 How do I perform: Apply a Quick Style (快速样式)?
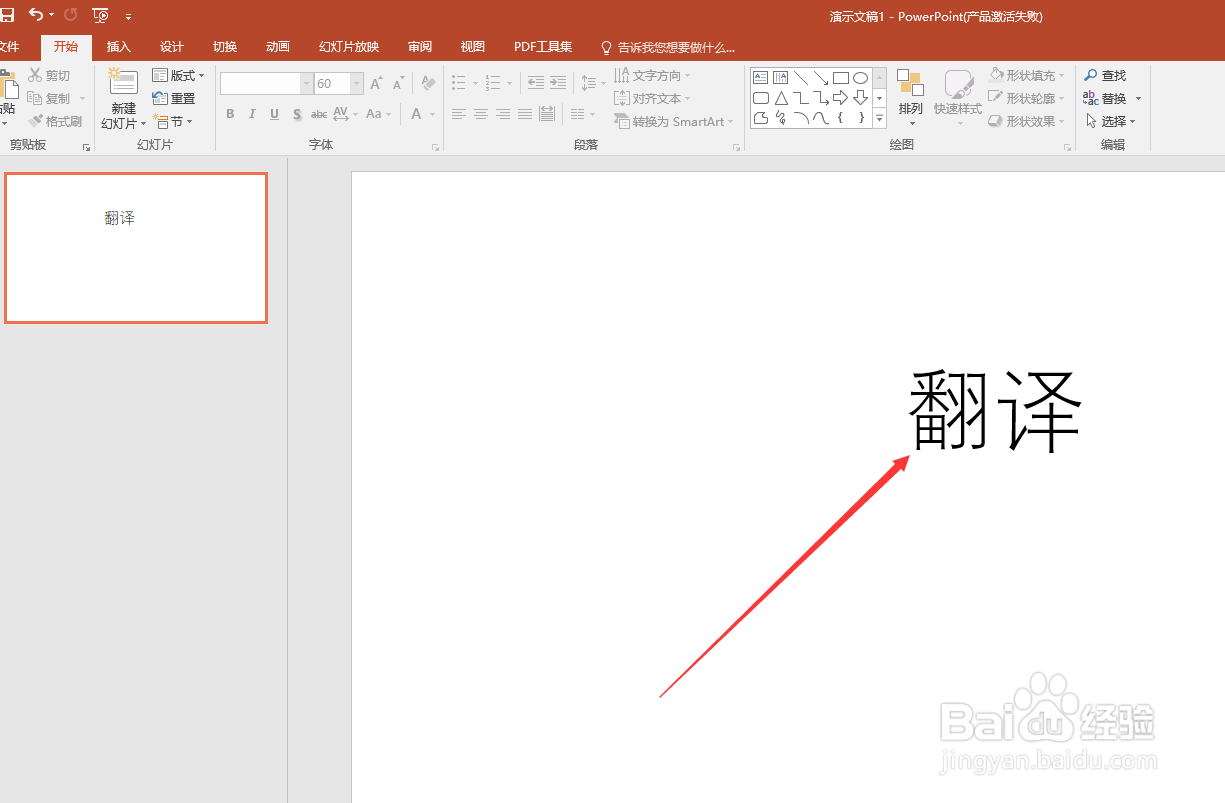point(958,97)
